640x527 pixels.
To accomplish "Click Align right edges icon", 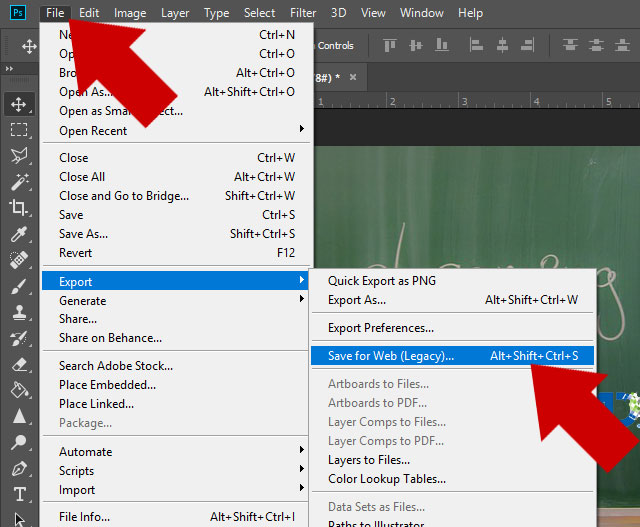I will (527, 45).
